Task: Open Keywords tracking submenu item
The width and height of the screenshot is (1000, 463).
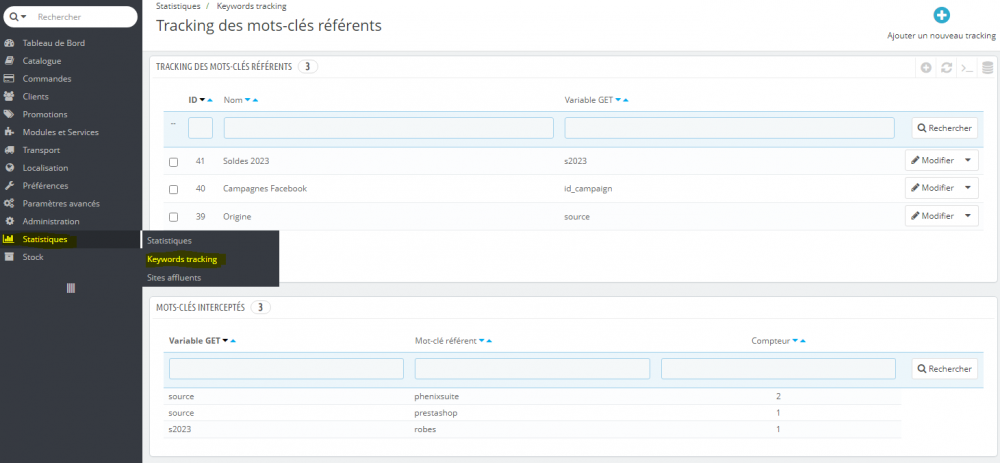Action: 182,260
